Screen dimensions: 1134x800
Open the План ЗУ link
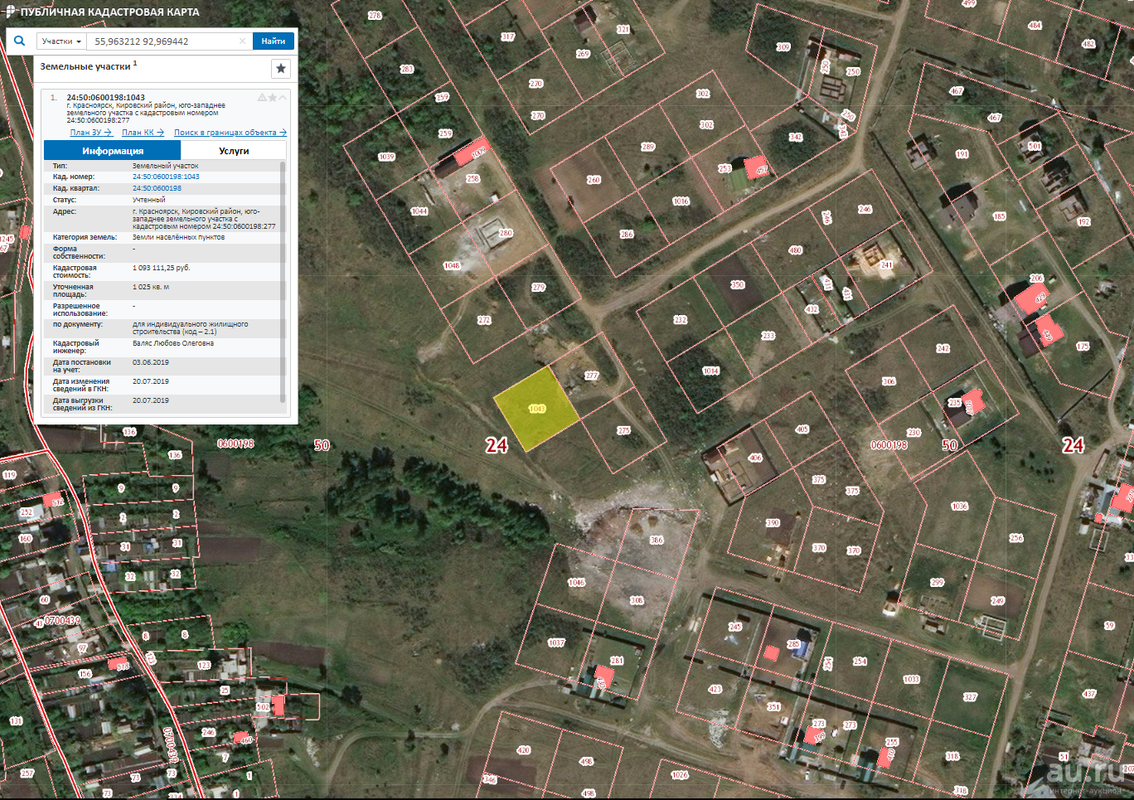click(x=90, y=132)
